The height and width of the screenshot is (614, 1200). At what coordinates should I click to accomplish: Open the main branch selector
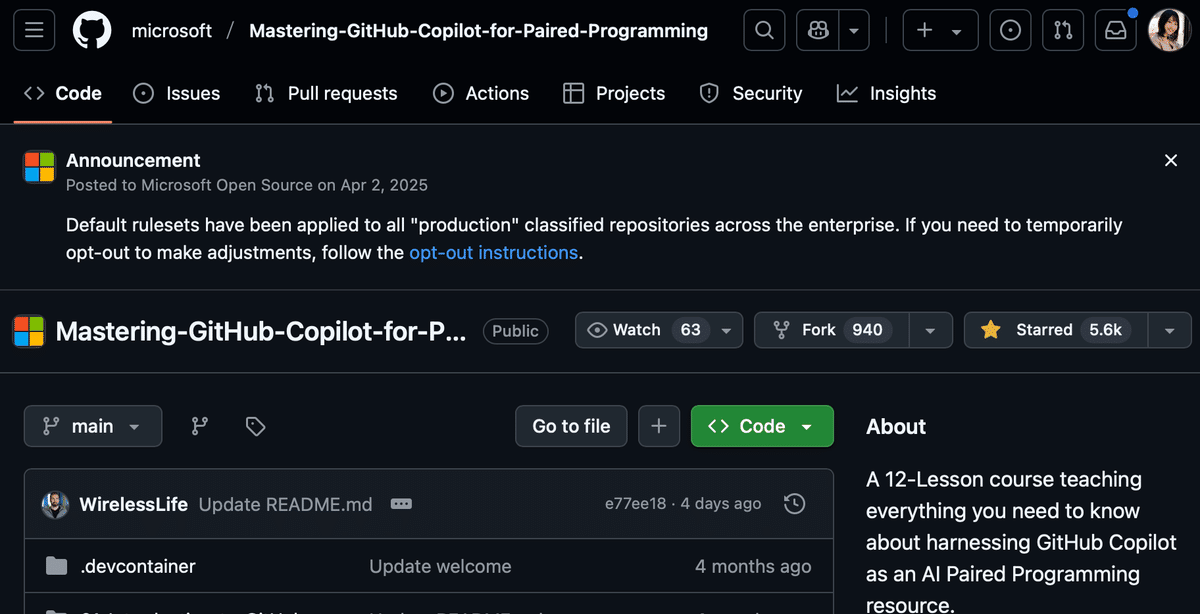93,426
